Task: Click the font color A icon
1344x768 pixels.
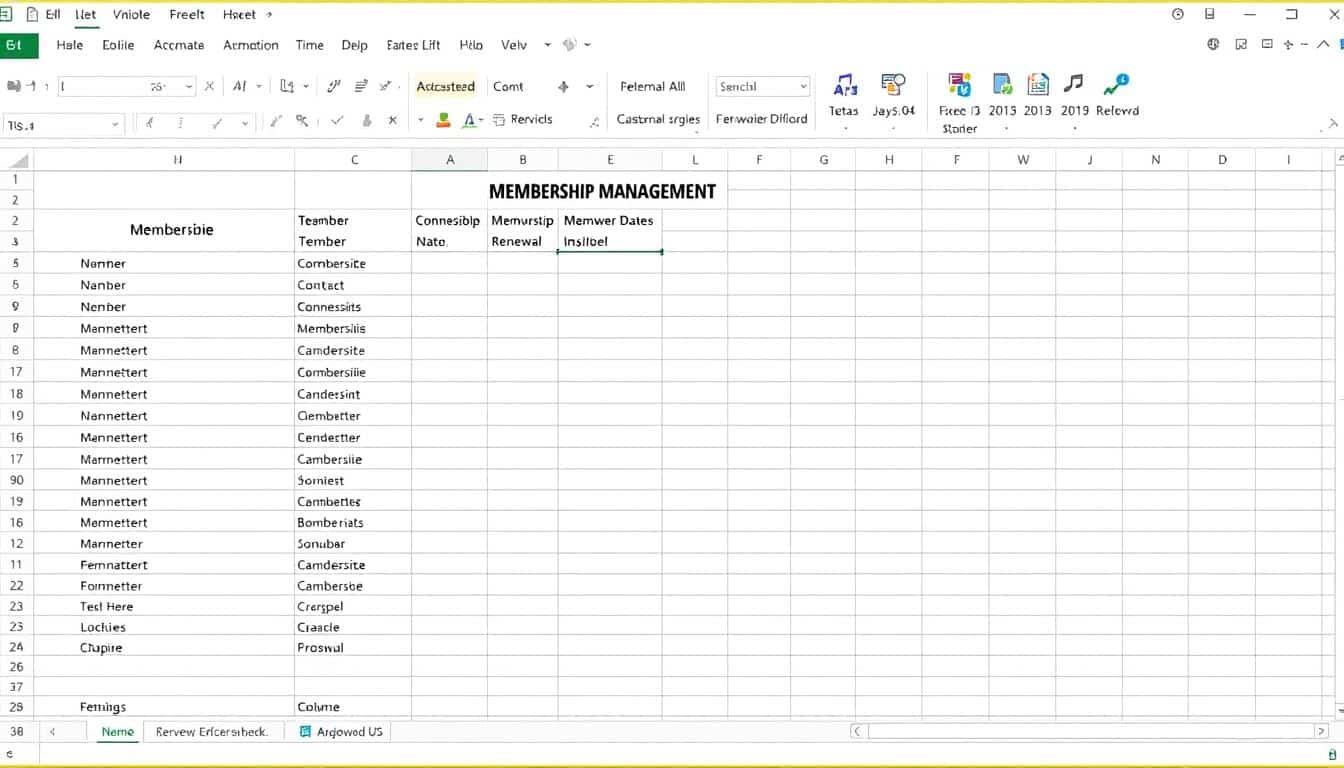Action: [x=469, y=120]
